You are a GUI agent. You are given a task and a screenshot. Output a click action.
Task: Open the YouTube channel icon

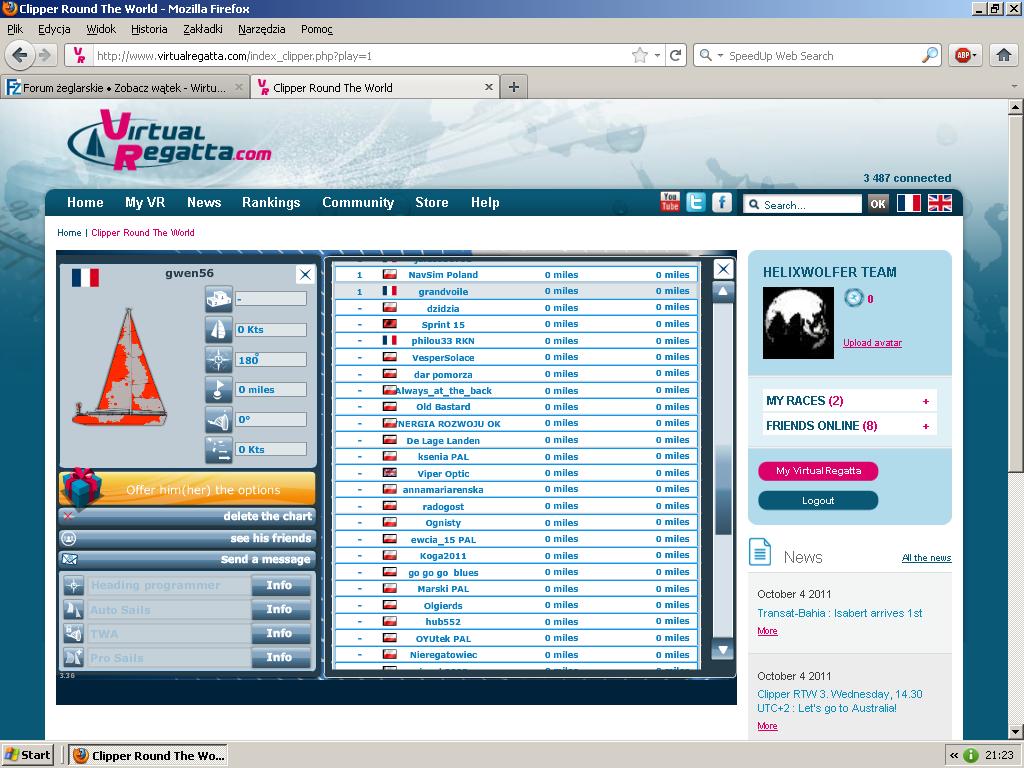[670, 202]
